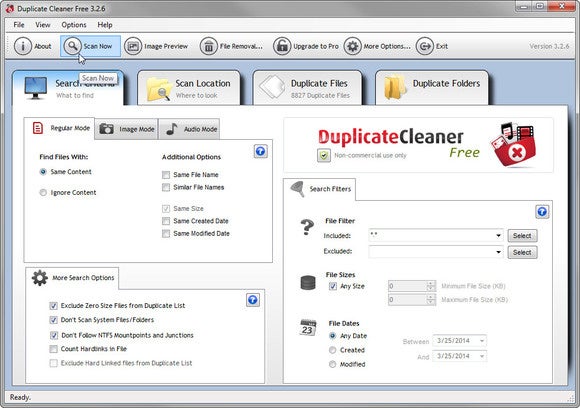Uncheck the Any Size checkbox

pos(333,286)
